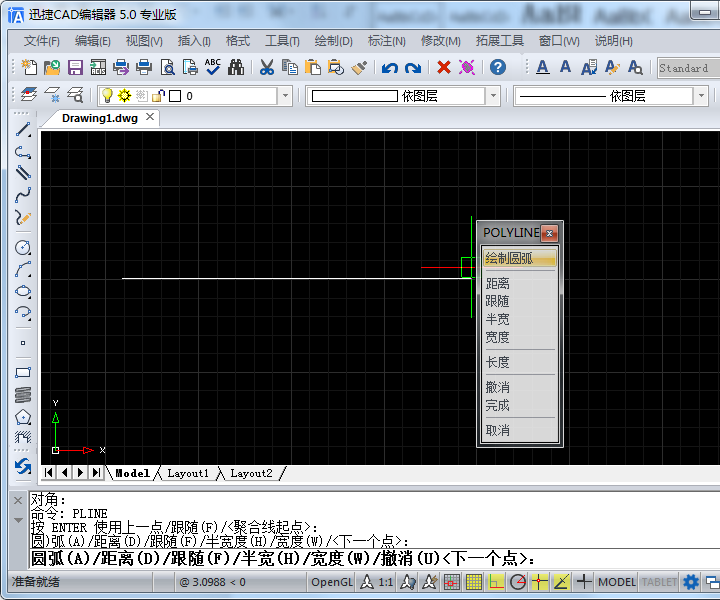
Task: Open settings gear in status bar
Action: click(x=691, y=582)
